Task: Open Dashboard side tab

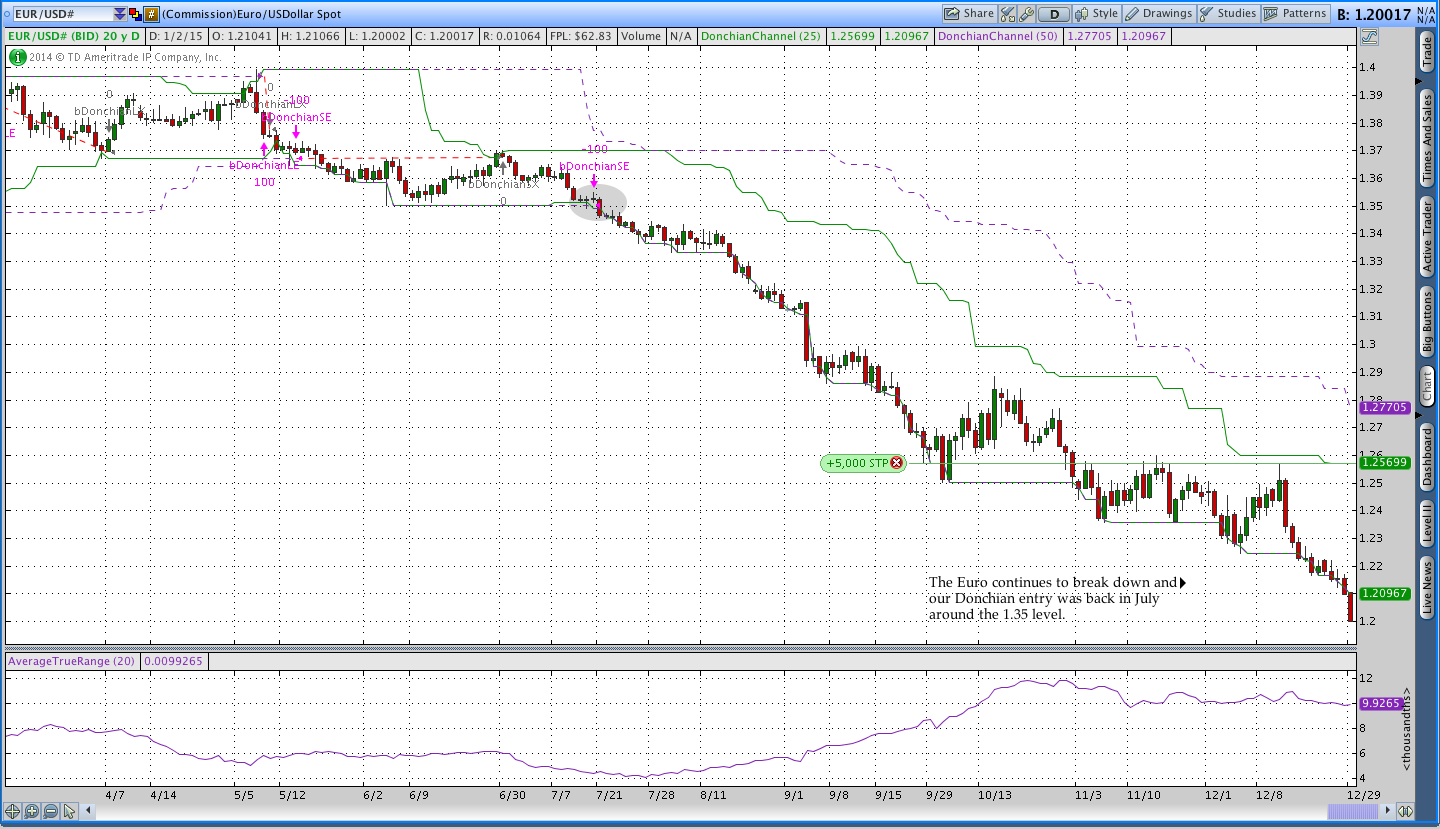Action: point(1427,457)
